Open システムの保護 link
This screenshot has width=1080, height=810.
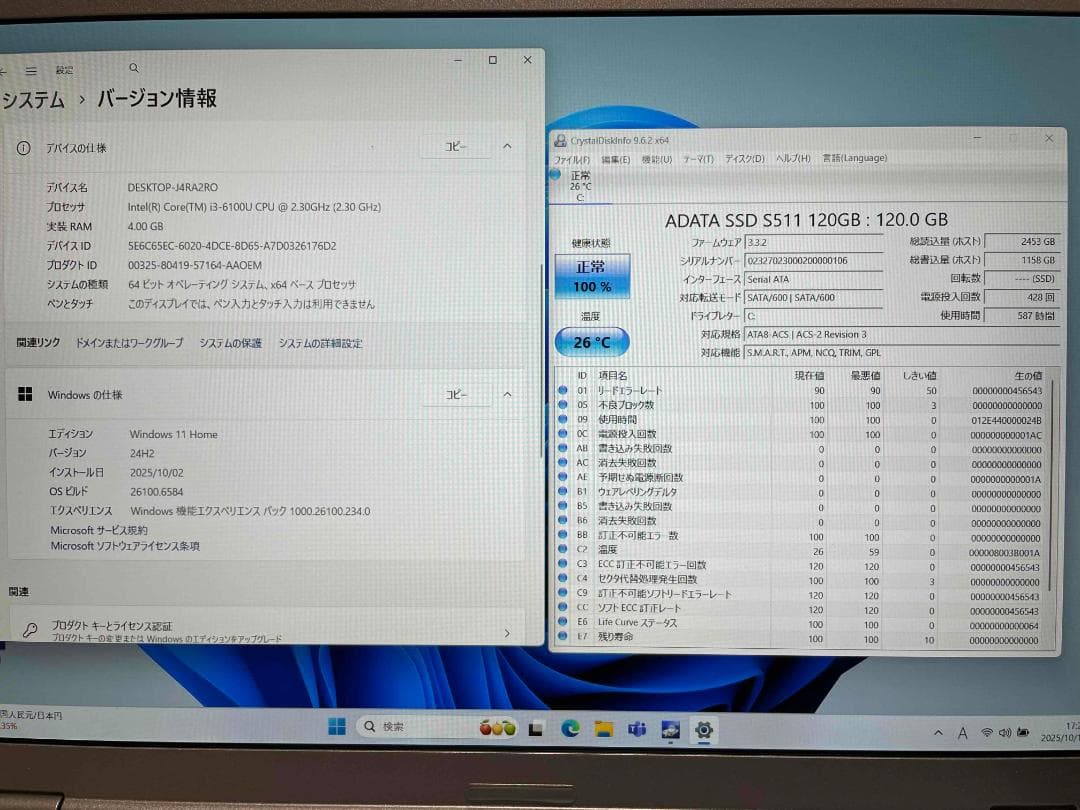coord(231,343)
